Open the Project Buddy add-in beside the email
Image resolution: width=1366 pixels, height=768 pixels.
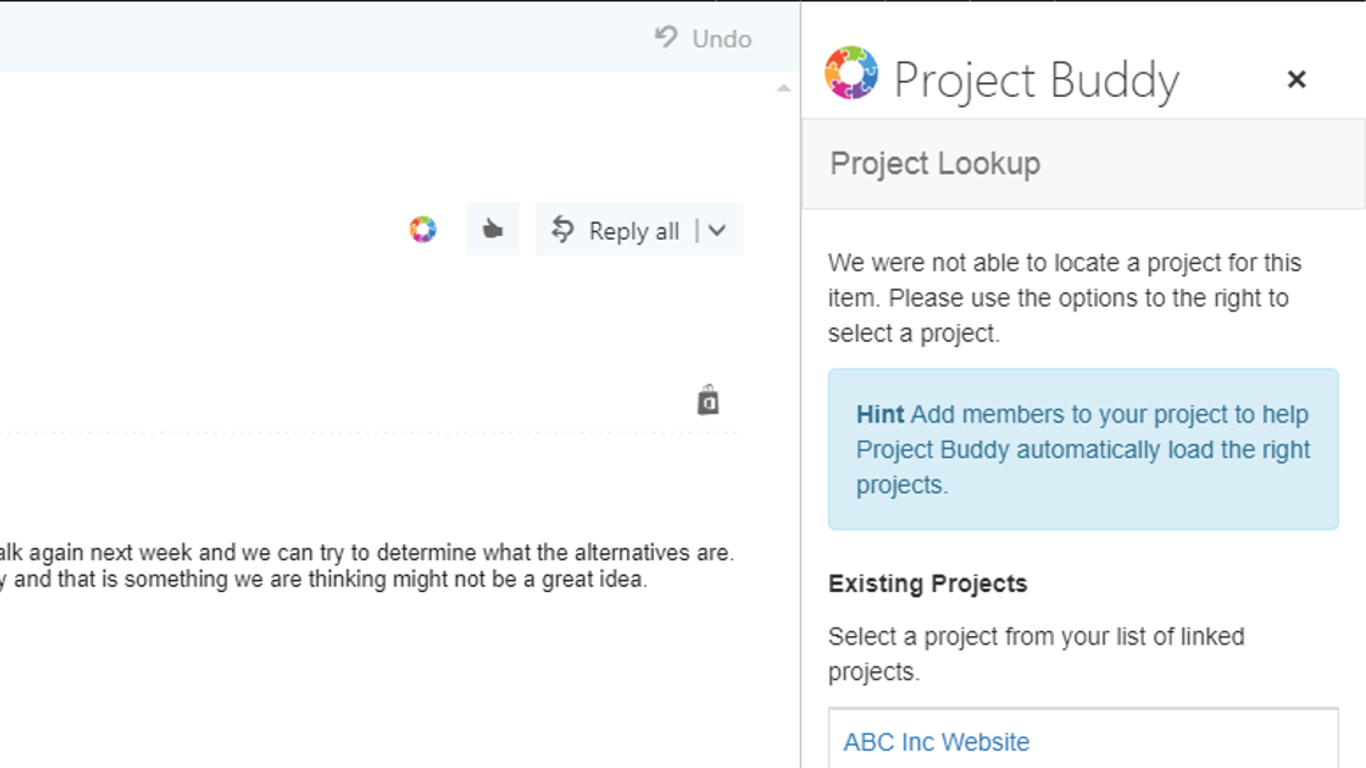(422, 229)
